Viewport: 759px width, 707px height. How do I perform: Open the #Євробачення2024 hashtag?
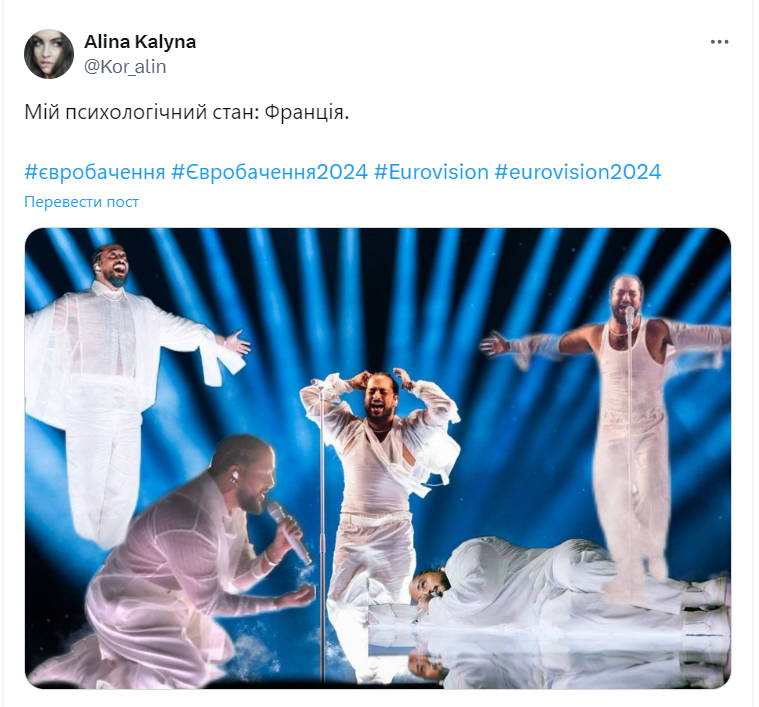click(270, 172)
